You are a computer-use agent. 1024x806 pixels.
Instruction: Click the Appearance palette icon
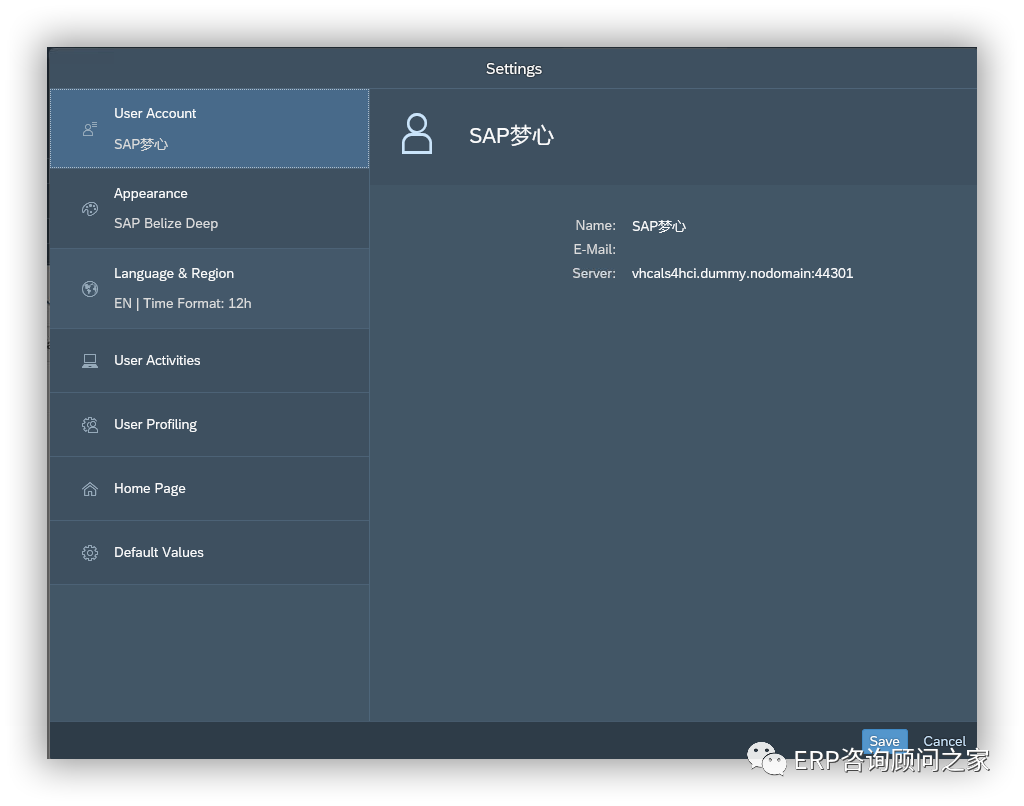pyautogui.click(x=90, y=208)
